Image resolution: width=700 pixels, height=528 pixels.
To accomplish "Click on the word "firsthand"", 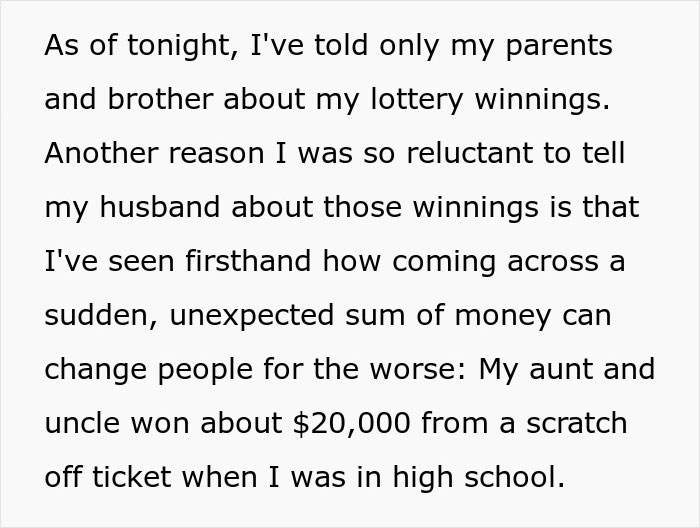I will pyautogui.click(x=255, y=261).
